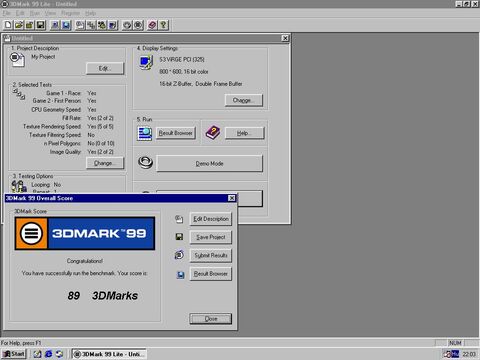Image resolution: width=480 pixels, height=360 pixels.
Task: Click the 3DMark 99 Lite taskbar button
Action: click(109, 354)
